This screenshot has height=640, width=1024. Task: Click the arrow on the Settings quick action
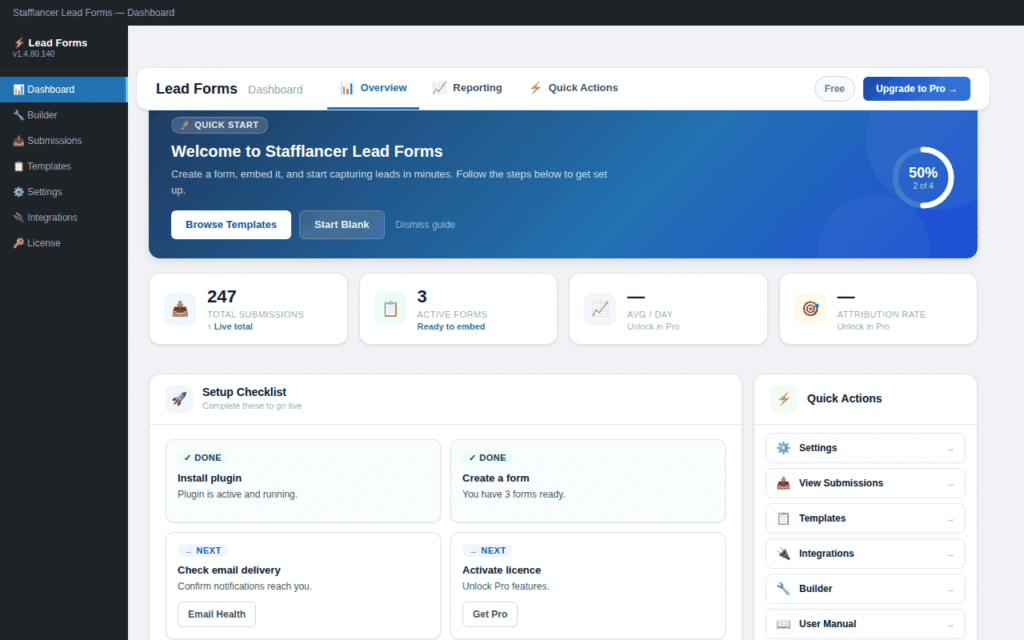(950, 449)
